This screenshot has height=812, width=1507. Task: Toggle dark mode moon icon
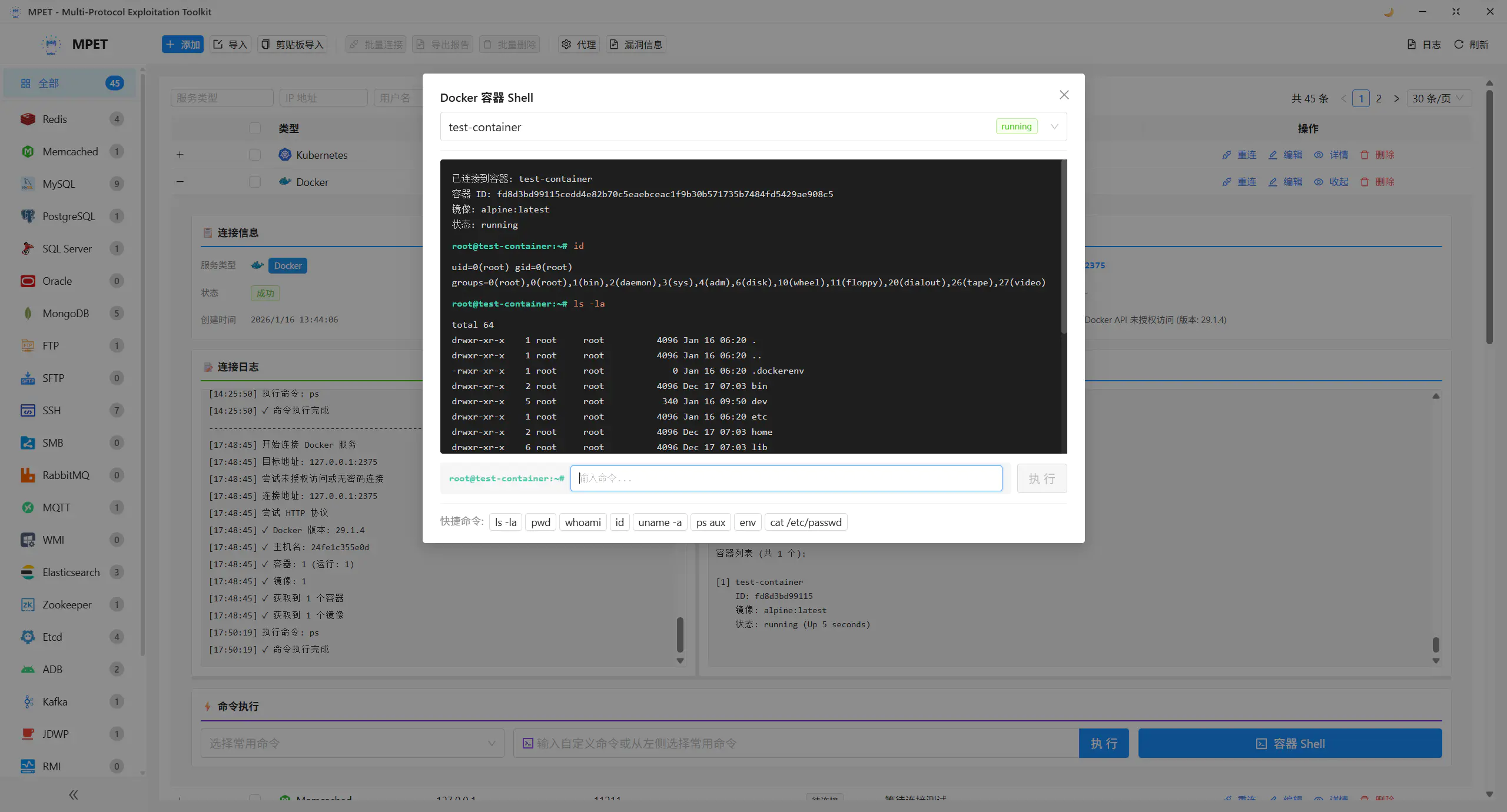(x=1389, y=12)
